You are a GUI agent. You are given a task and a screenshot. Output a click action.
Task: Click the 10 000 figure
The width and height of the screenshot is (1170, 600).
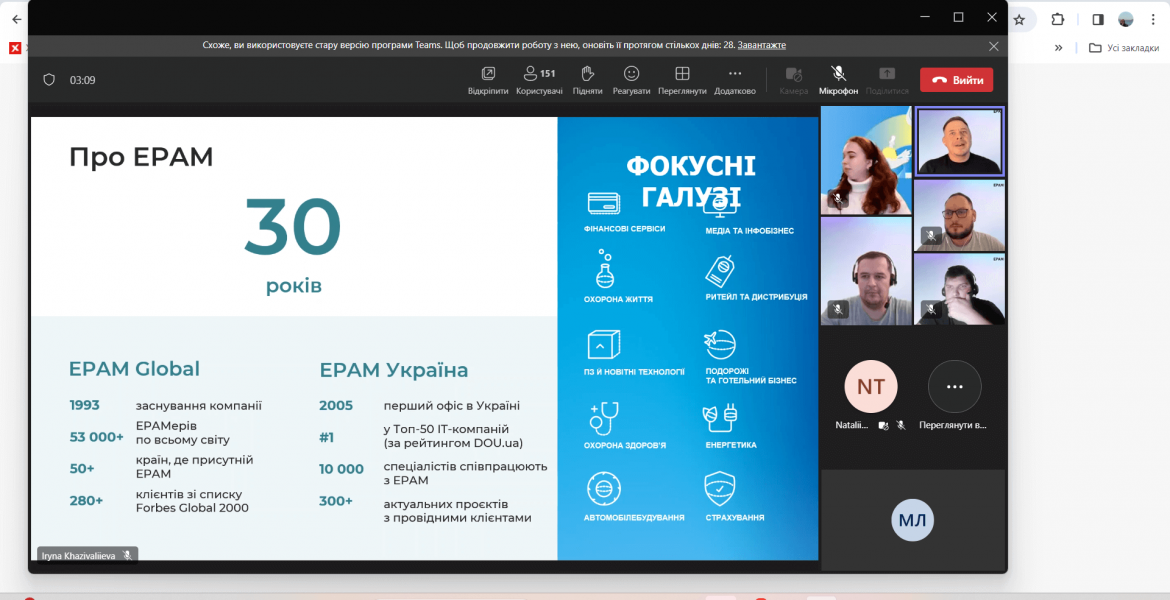[342, 469]
